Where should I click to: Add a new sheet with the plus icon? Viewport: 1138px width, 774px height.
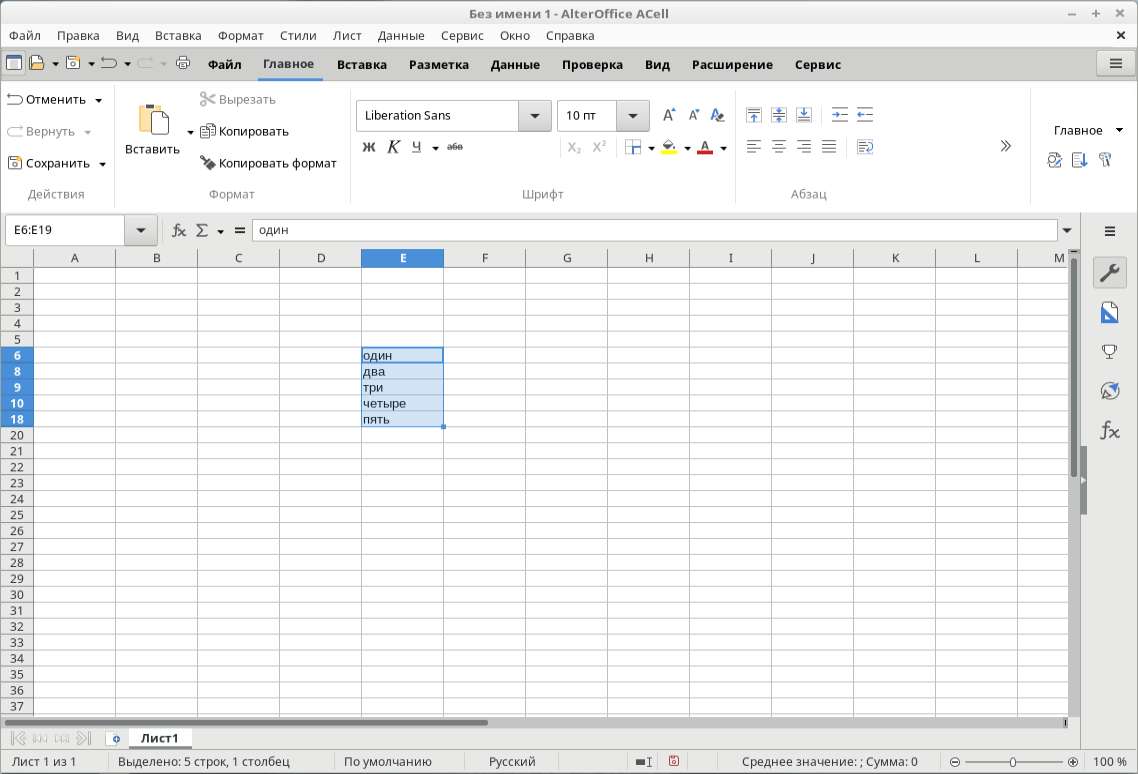tap(115, 738)
